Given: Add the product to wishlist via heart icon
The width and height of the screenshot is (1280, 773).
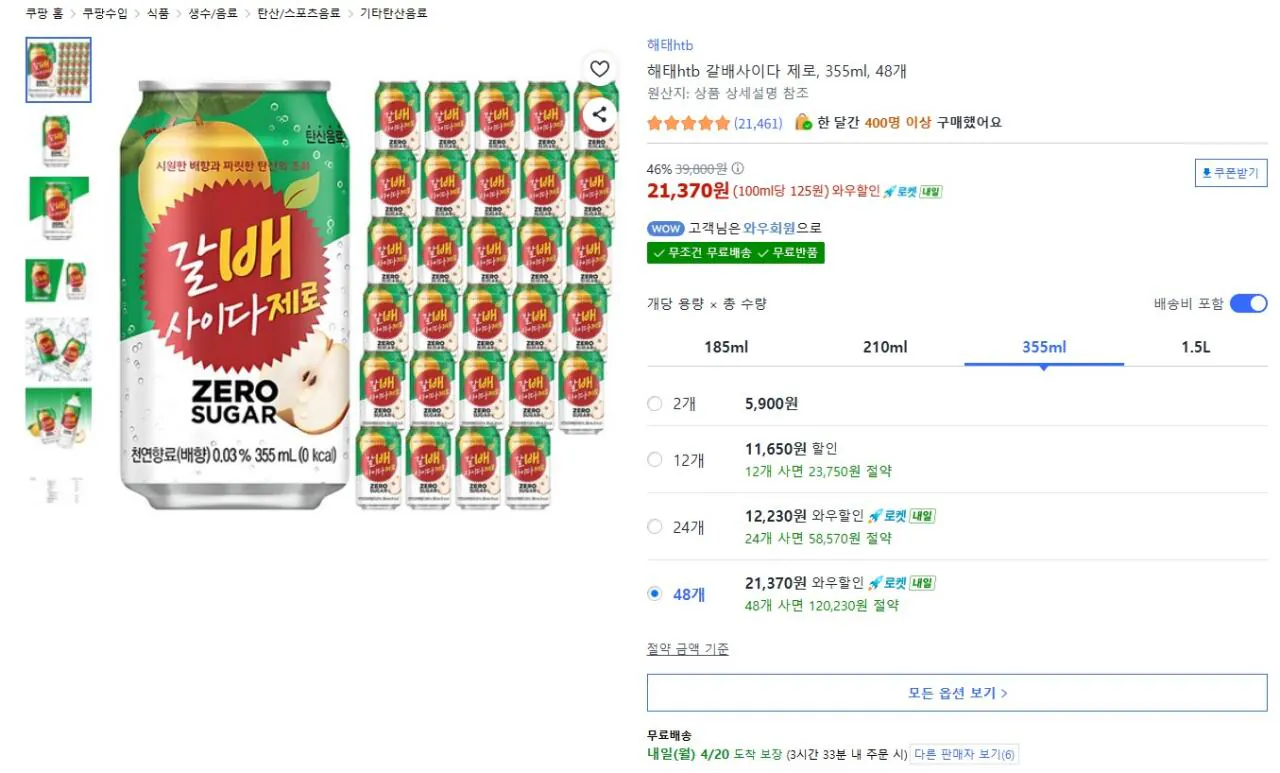Looking at the screenshot, I should point(599,69).
